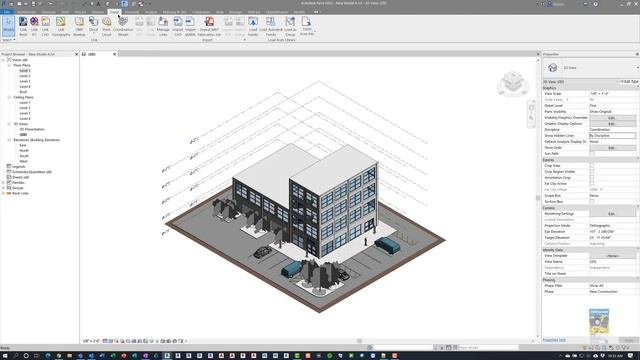Switch to the Manage ribbon tab
Viewport: 640px width, 360px height.
pos(236,12)
